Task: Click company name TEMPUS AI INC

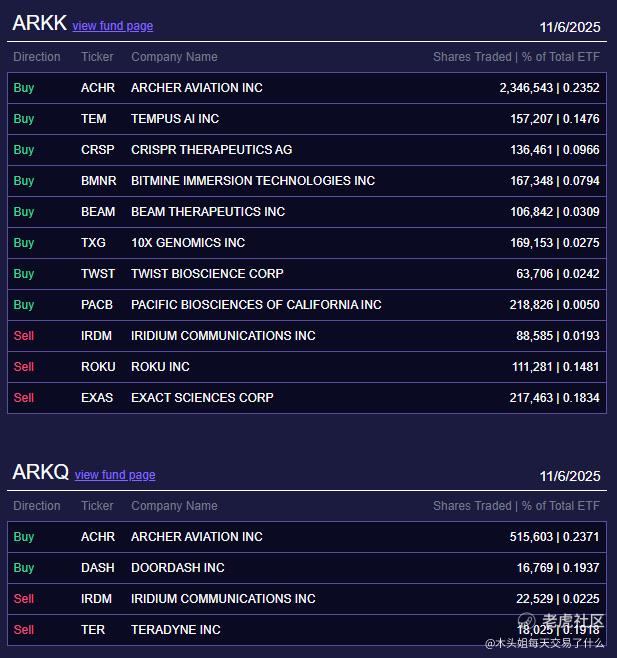Action: pos(175,119)
